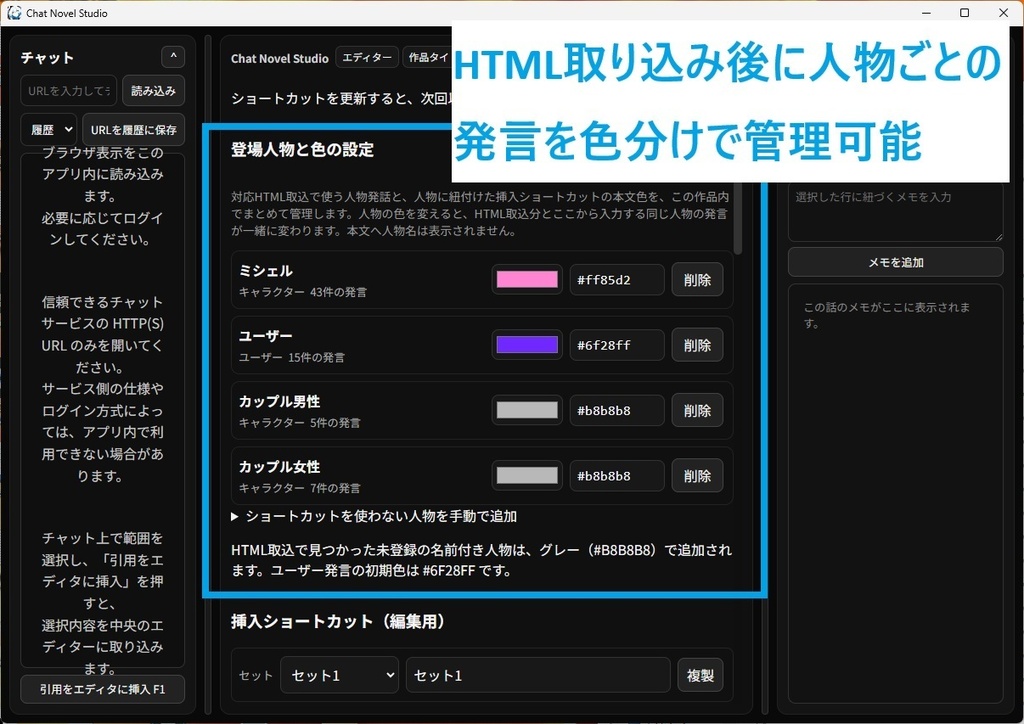Viewport: 1024px width, 724px height.
Task: Delete the ミシェル character
Action: 697,279
